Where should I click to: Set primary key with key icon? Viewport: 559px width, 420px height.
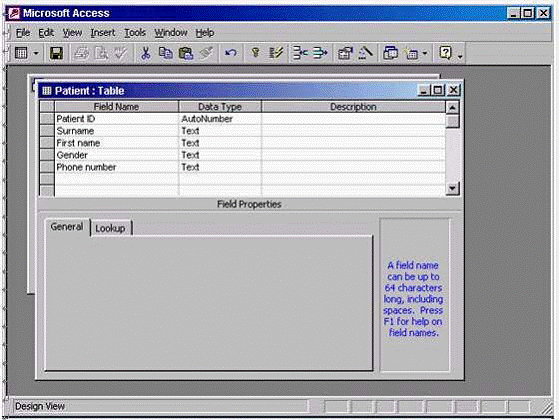tap(255, 53)
